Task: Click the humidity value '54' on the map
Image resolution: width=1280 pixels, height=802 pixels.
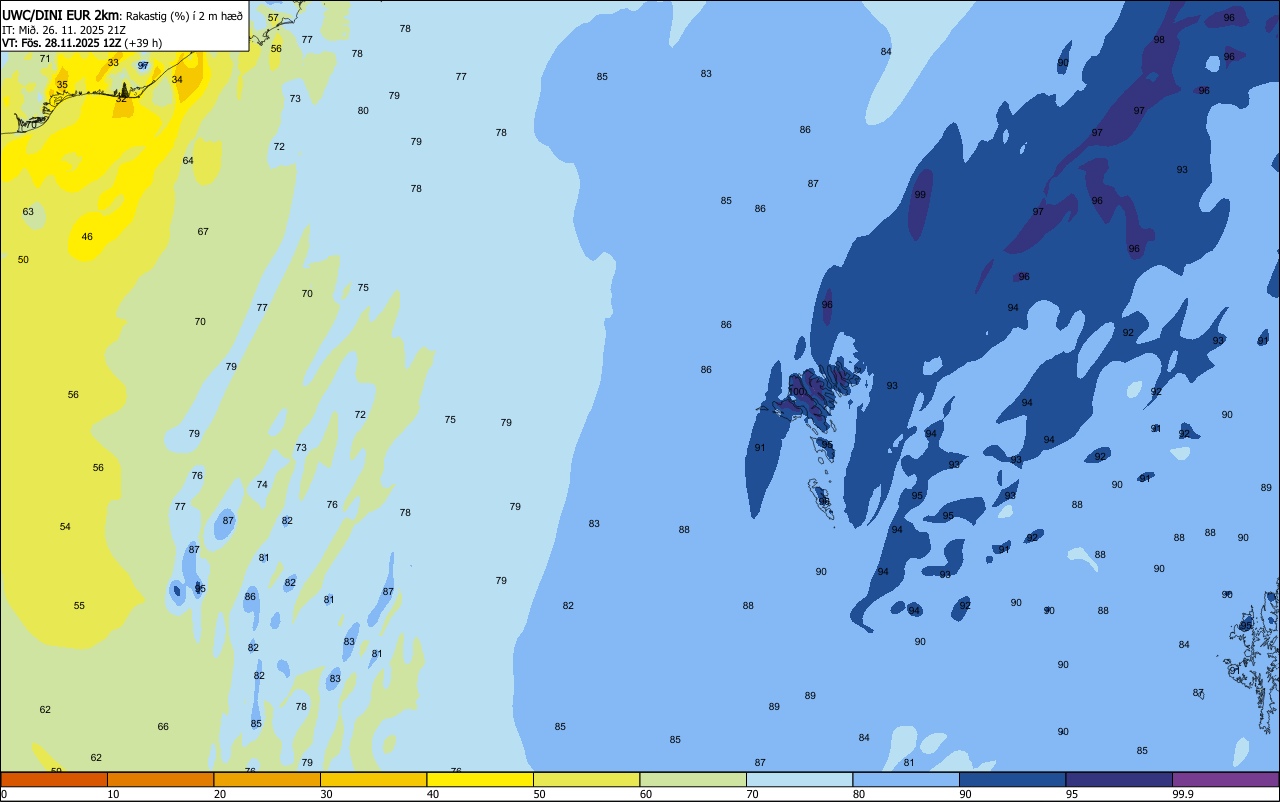Action: (65, 527)
